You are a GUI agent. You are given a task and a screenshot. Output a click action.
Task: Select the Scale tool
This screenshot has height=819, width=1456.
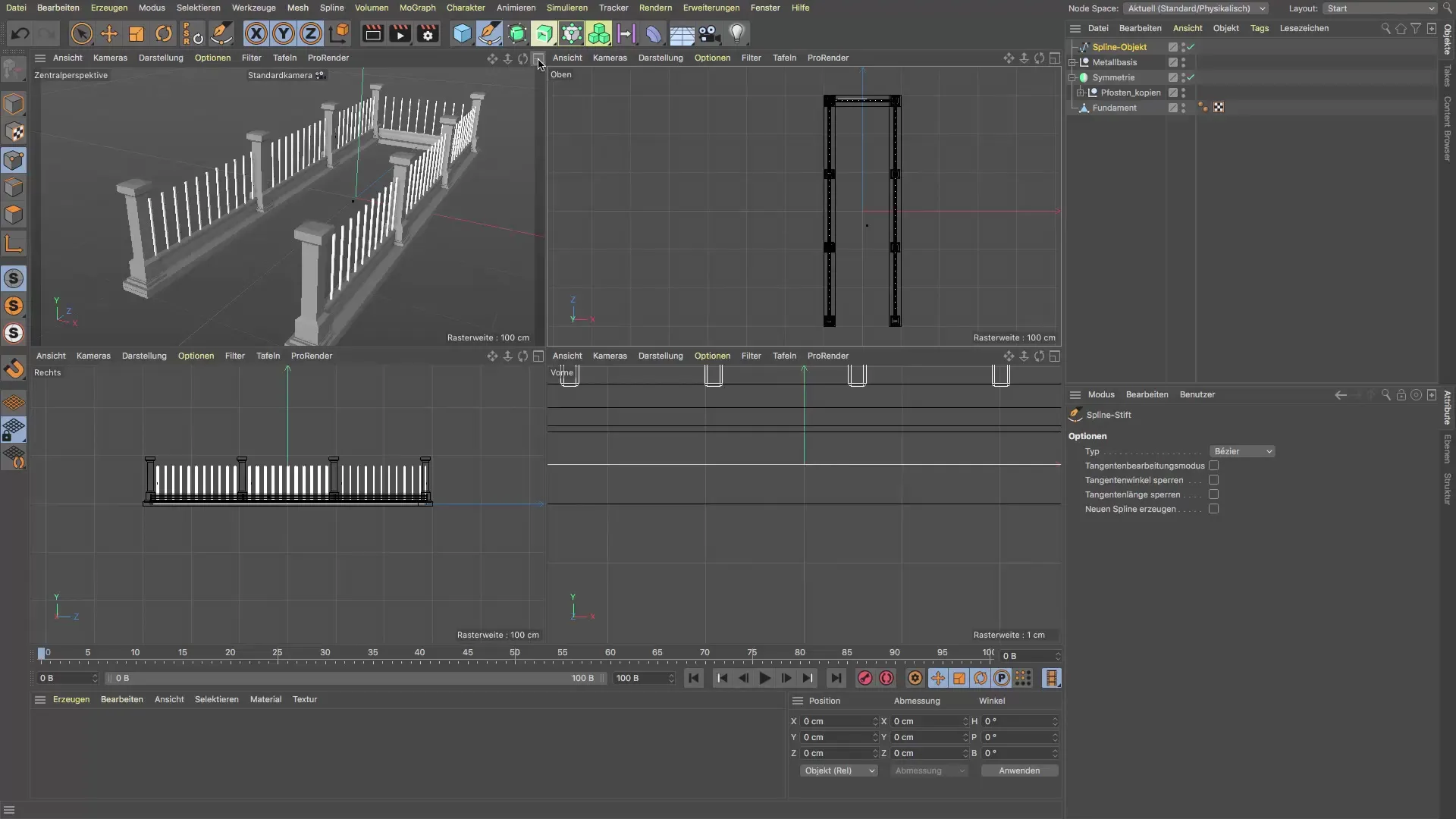136,33
